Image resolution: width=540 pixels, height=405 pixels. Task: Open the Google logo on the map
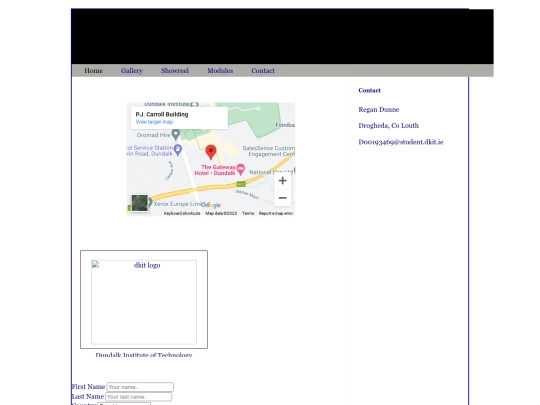(x=211, y=205)
